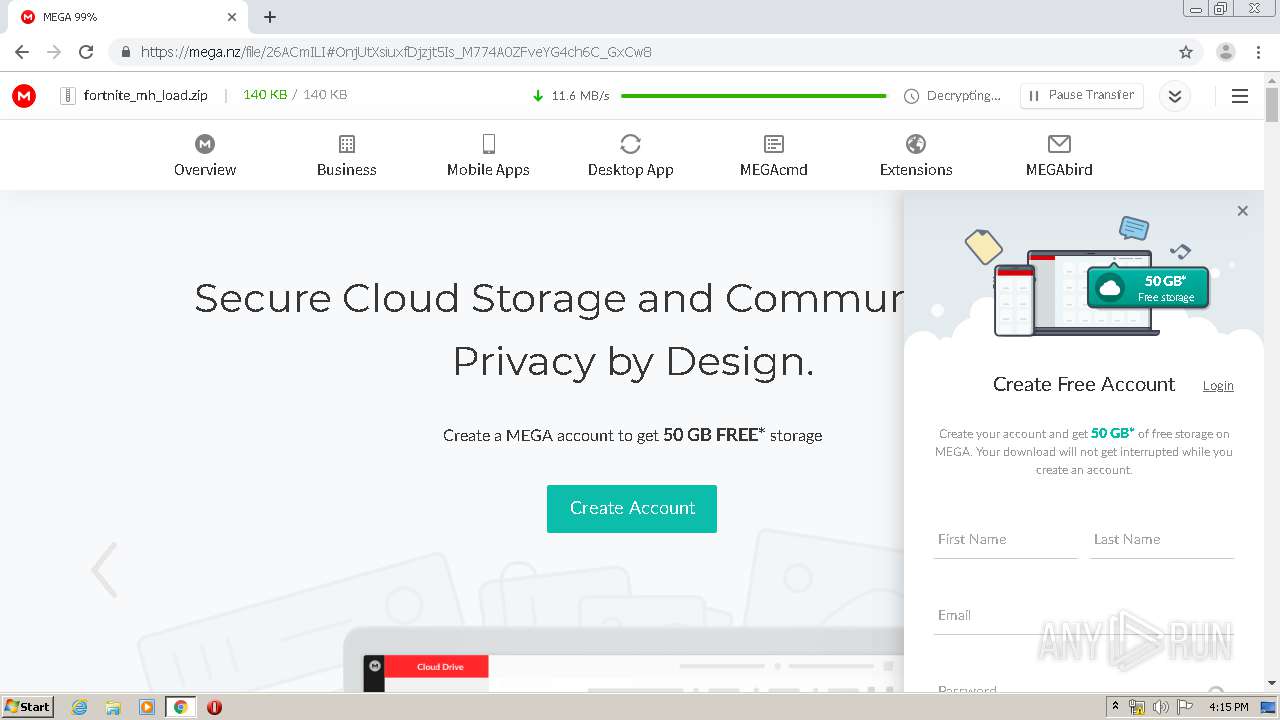Open red Opera icon in taskbar

click(x=214, y=707)
